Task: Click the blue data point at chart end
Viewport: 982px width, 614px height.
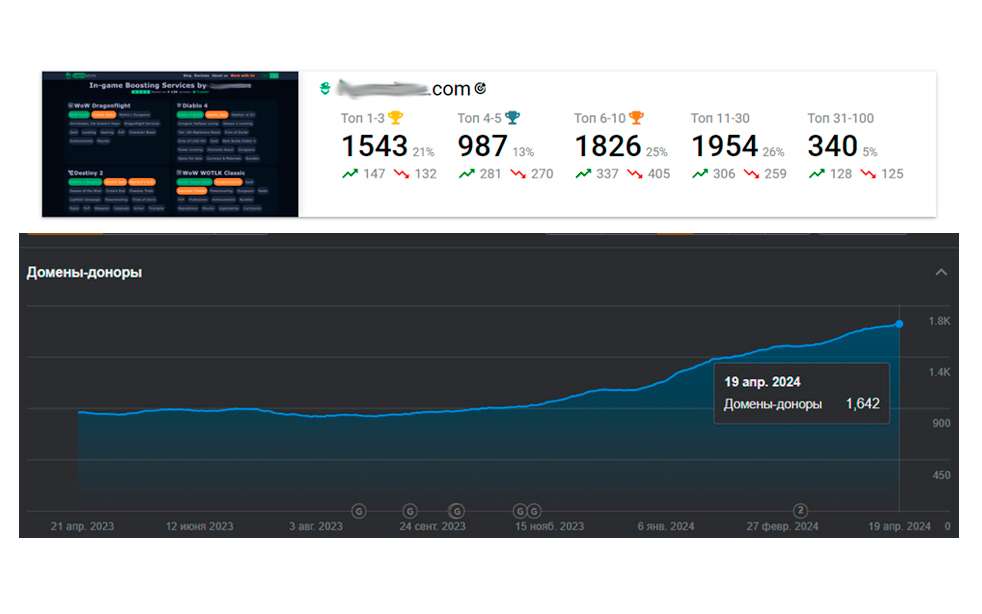Action: [899, 323]
